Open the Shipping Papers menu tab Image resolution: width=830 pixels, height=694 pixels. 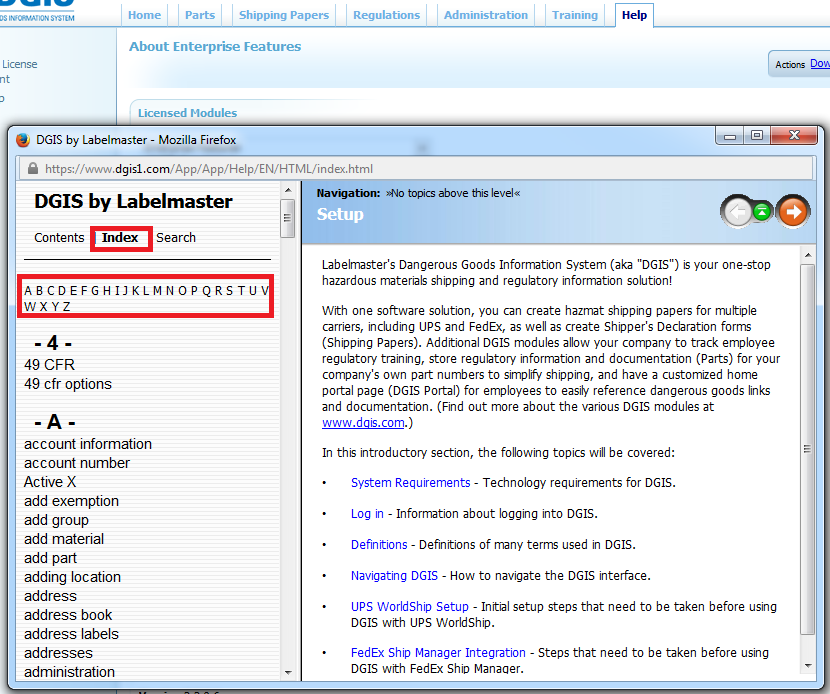pos(284,15)
